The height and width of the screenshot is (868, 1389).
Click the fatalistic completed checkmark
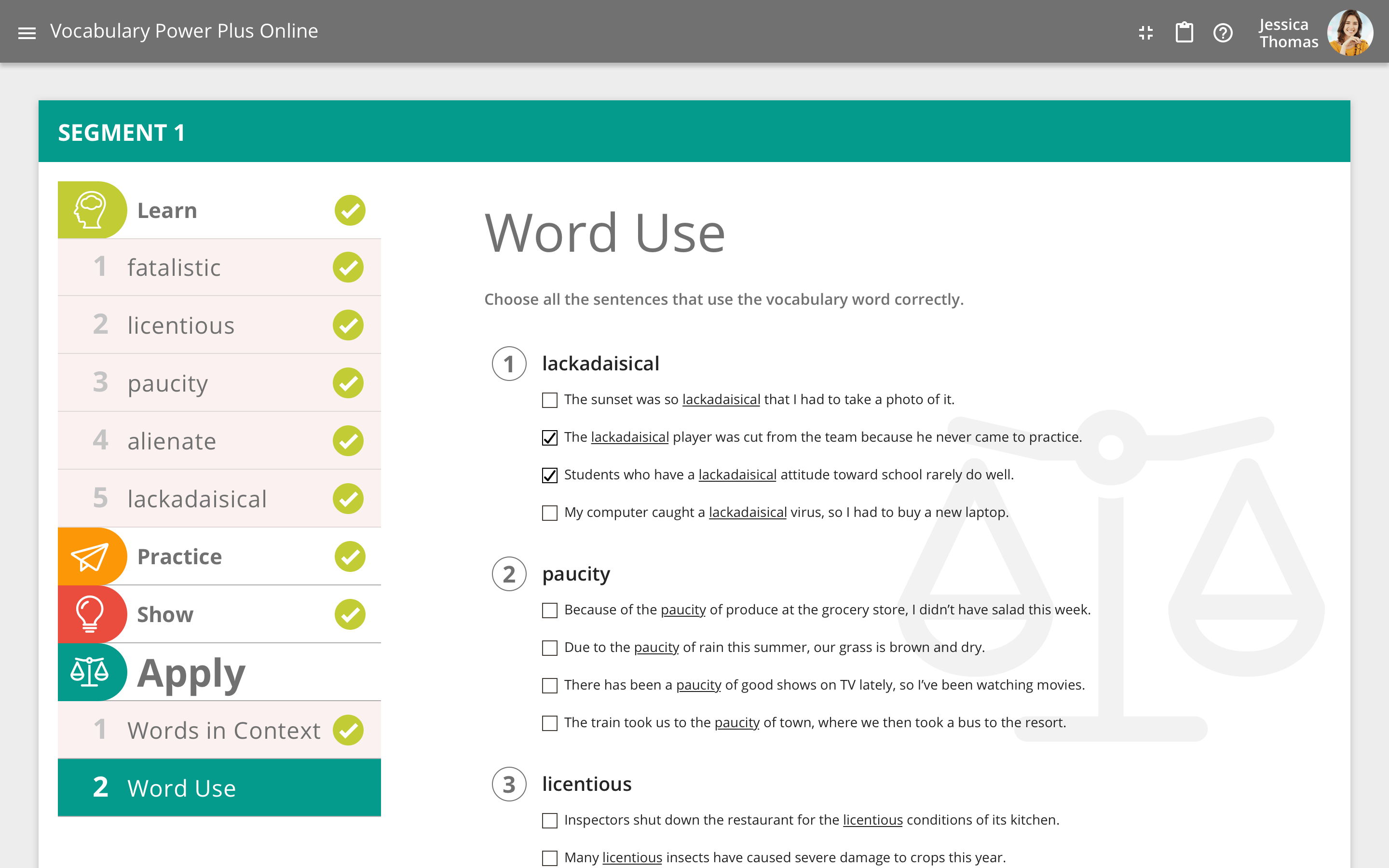click(348, 268)
